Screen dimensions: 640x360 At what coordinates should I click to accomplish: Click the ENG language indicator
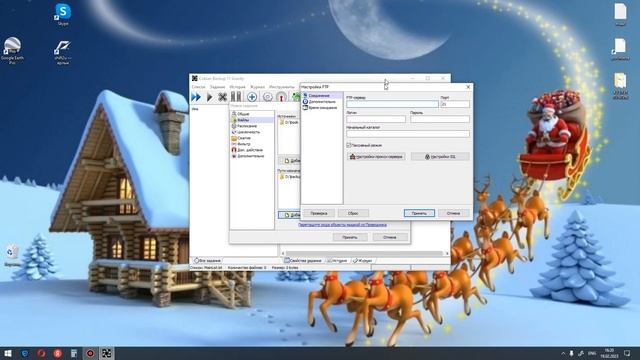click(x=592, y=353)
